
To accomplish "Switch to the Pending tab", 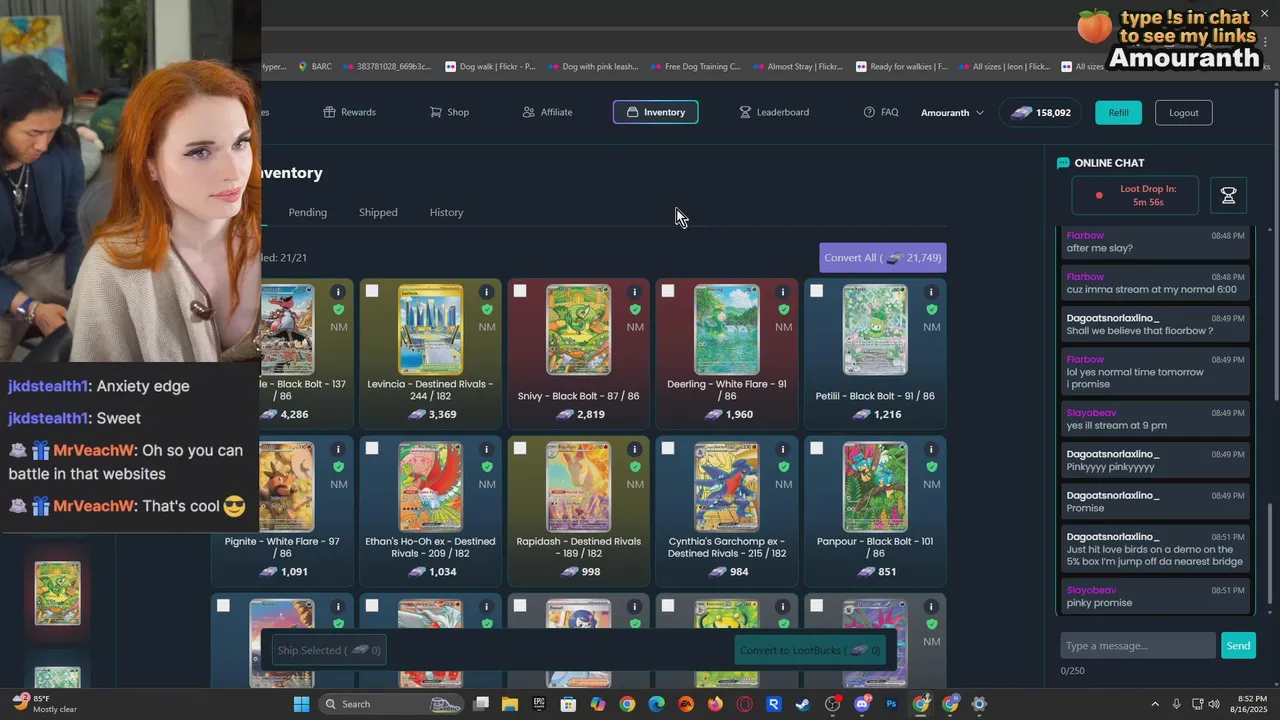I will (308, 212).
